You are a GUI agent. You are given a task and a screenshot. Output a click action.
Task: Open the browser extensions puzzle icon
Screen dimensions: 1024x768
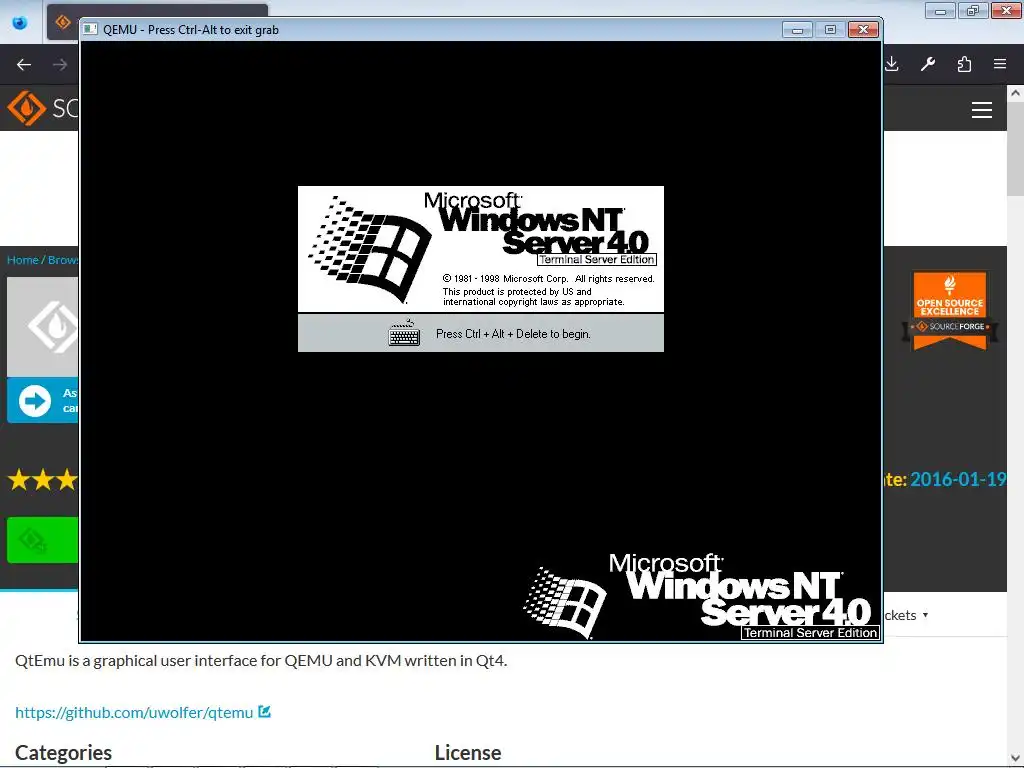[964, 64]
